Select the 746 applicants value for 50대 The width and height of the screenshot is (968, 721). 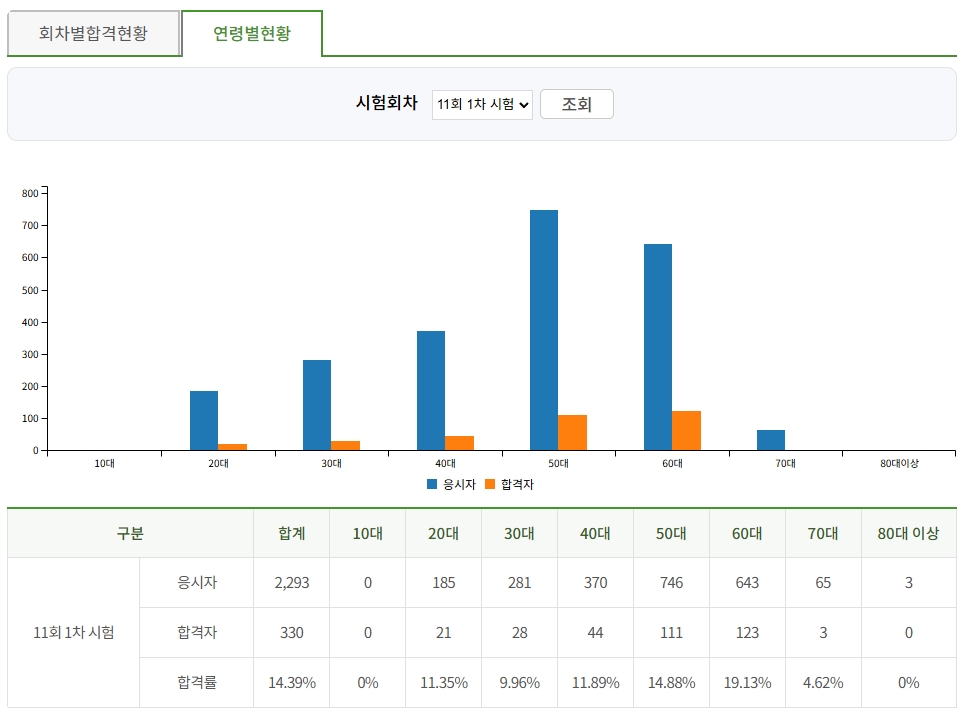[x=671, y=582]
